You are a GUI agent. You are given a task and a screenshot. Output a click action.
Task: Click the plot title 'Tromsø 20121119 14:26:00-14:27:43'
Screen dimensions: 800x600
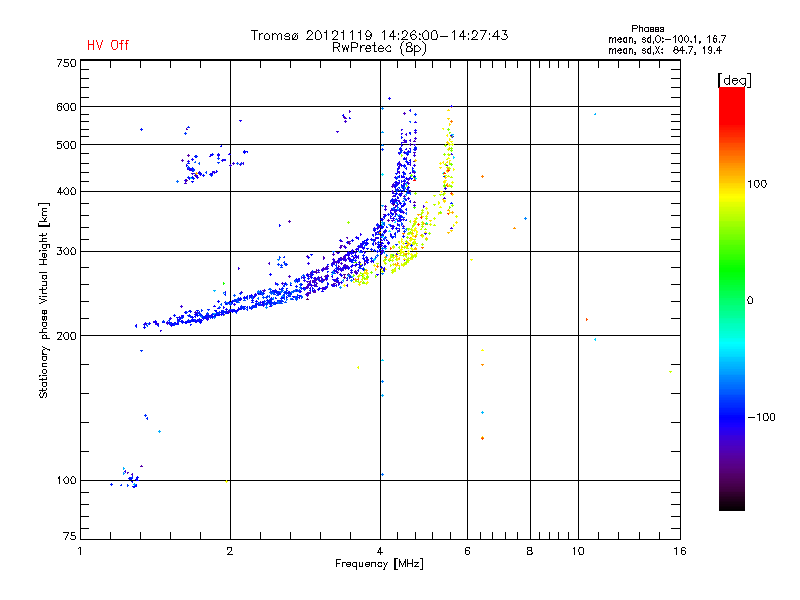tap(379, 35)
